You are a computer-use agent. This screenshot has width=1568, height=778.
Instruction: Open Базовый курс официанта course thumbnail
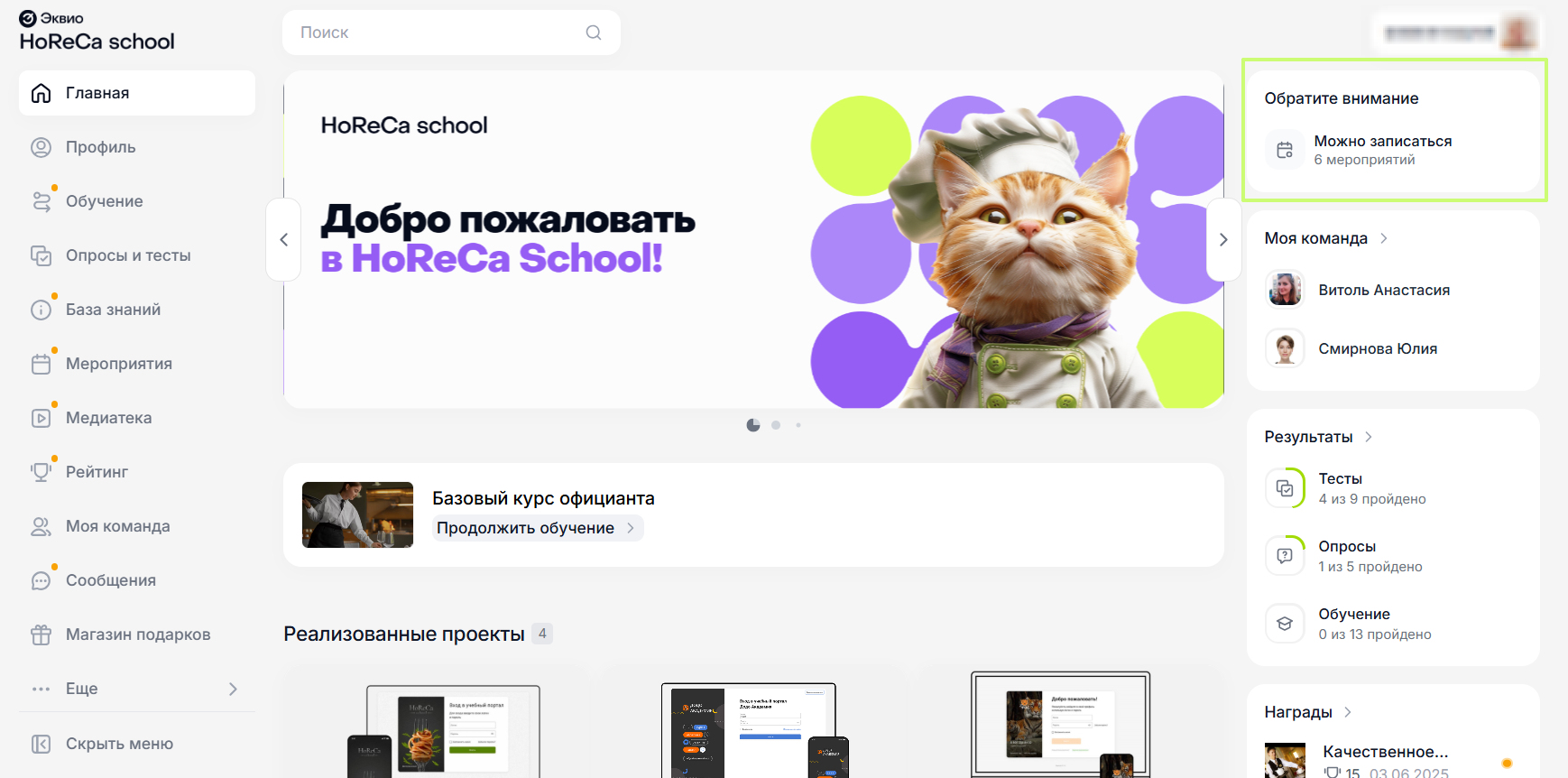(x=357, y=514)
